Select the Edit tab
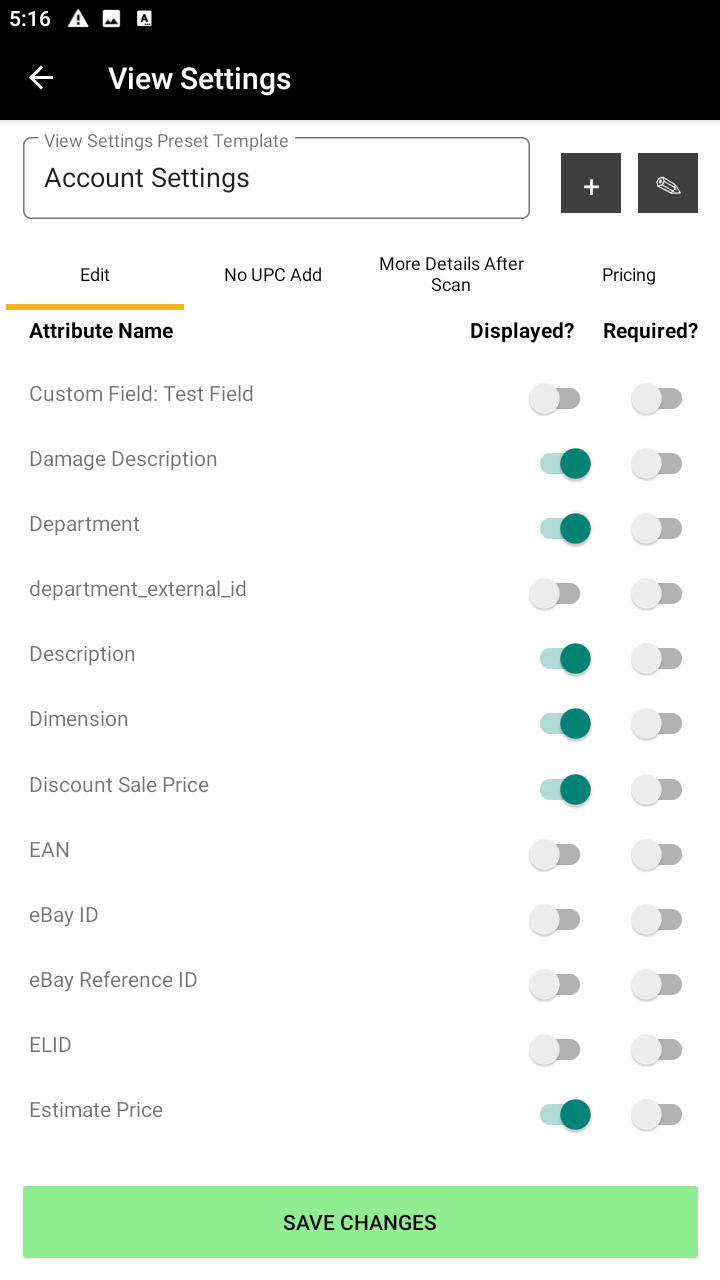Screen dimensions: 720x1280 click(x=95, y=275)
